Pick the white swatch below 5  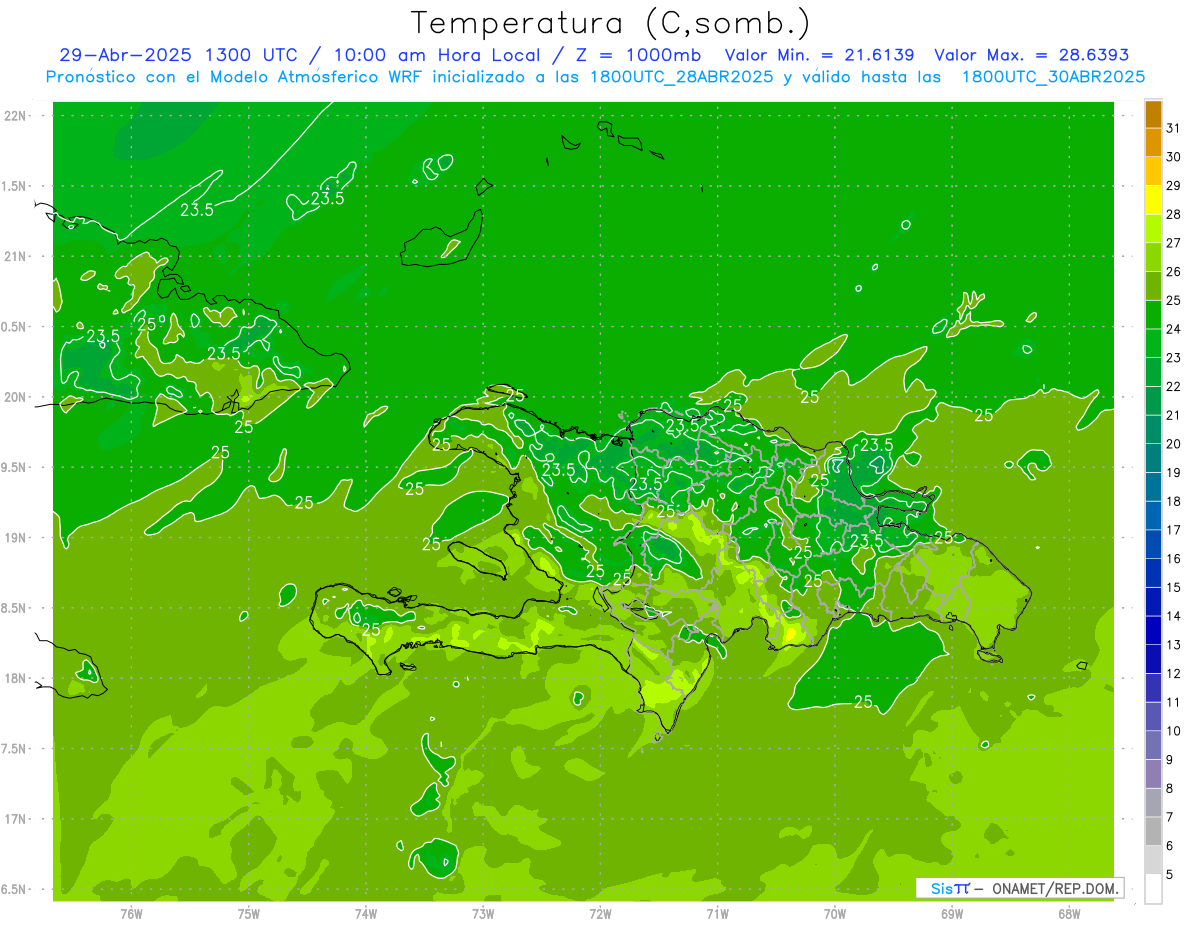point(1153,889)
